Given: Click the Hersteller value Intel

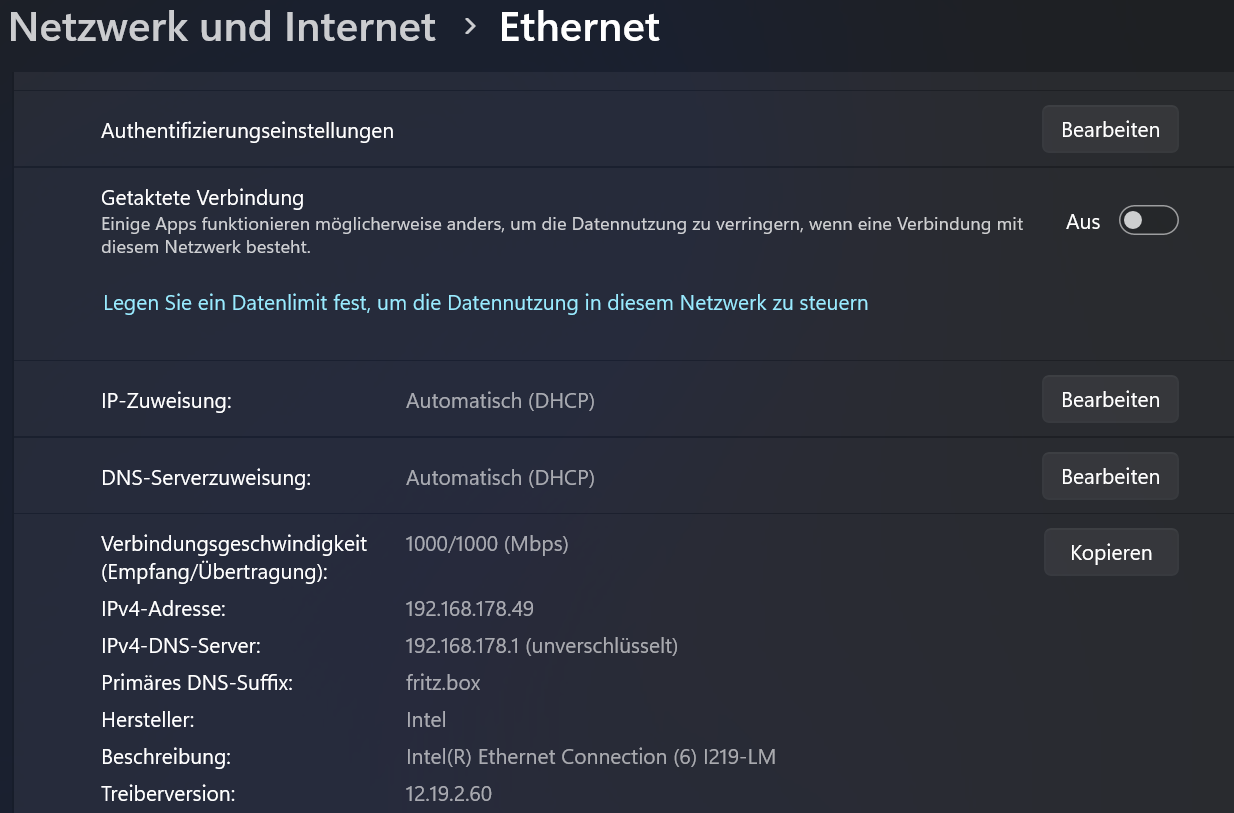Looking at the screenshot, I should (x=426, y=720).
